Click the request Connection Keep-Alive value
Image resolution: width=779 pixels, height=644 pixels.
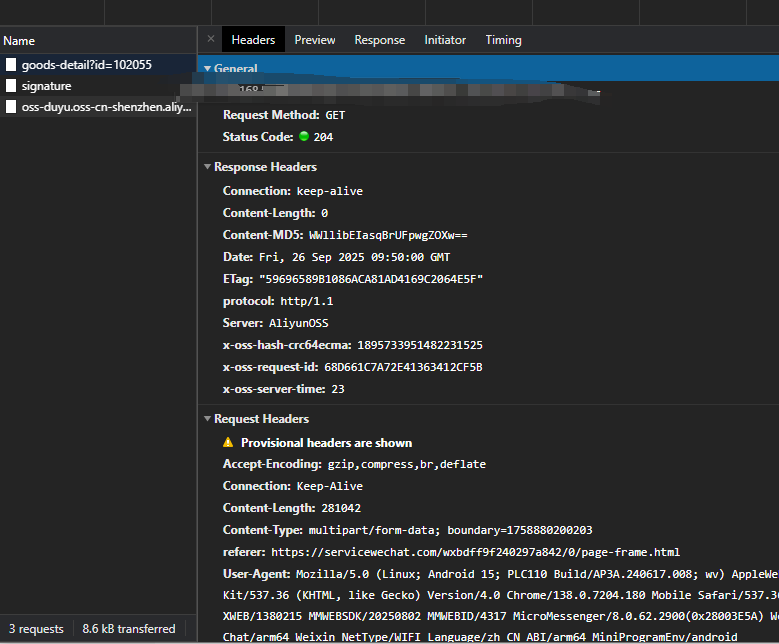pyautogui.click(x=330, y=486)
